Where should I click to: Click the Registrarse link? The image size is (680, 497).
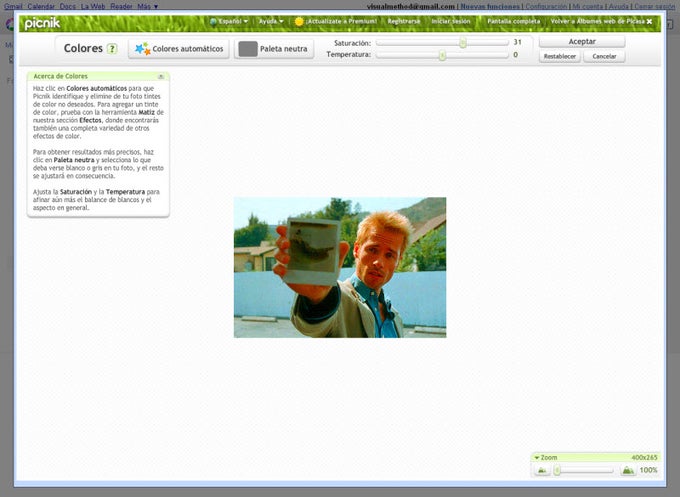[x=404, y=21]
